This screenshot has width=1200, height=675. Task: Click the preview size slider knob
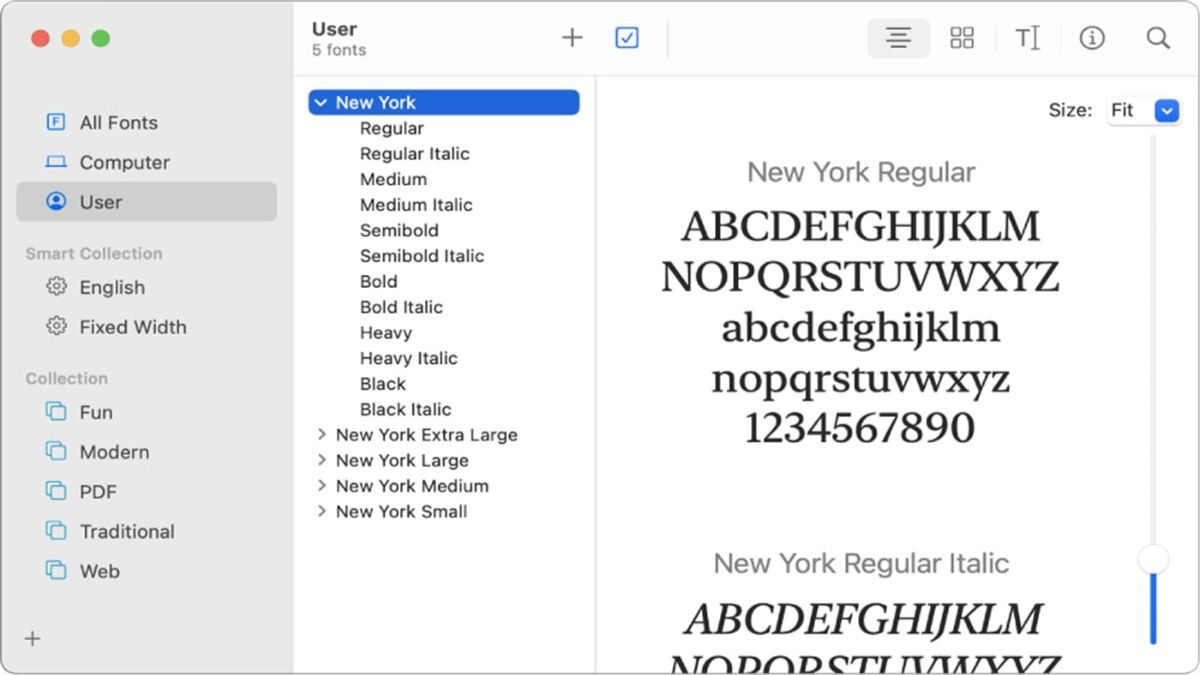pyautogui.click(x=1153, y=559)
